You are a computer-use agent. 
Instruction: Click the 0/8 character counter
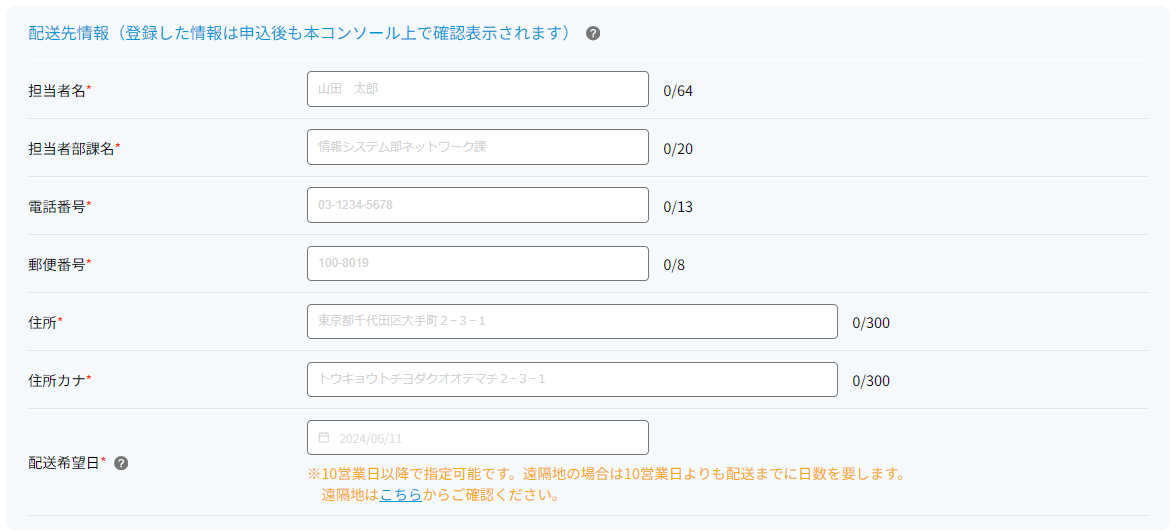[x=674, y=265]
